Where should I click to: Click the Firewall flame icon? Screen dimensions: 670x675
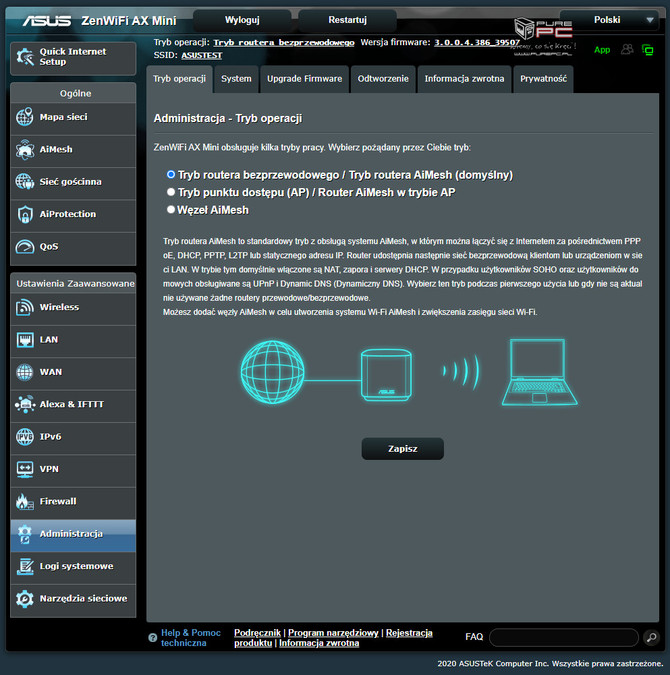25,502
